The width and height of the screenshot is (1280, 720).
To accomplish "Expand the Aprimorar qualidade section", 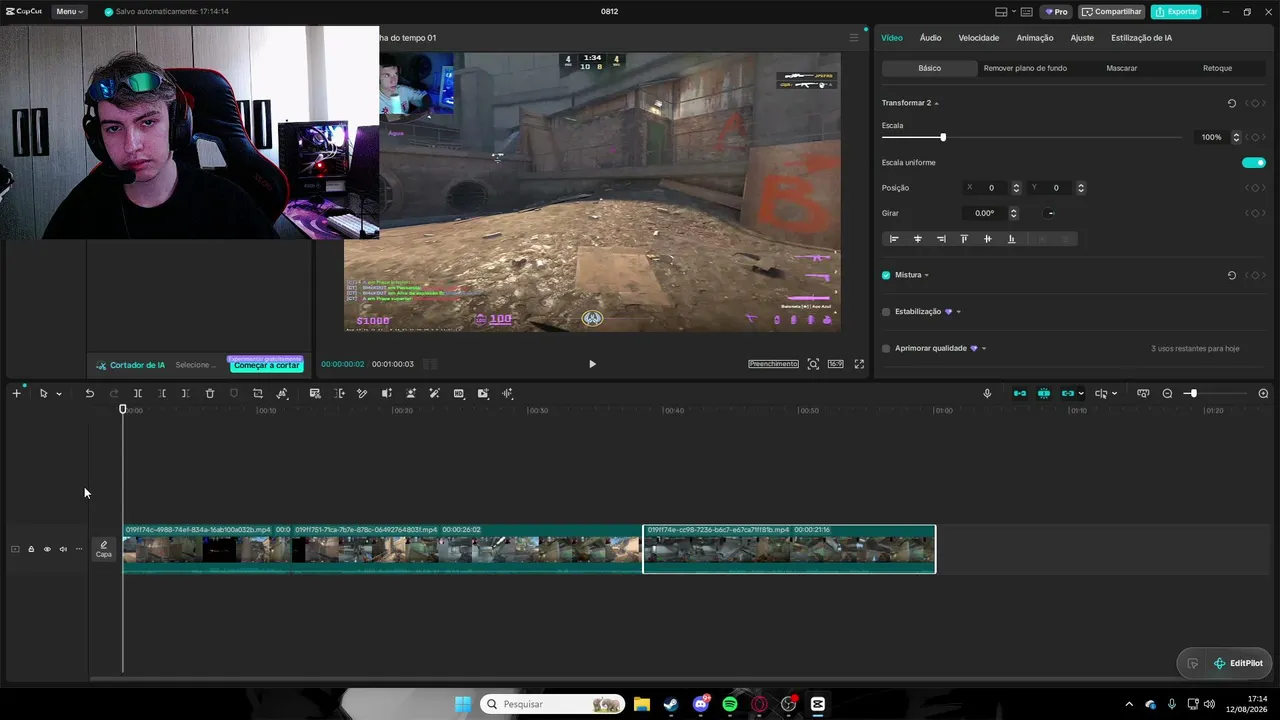I will click(x=984, y=349).
